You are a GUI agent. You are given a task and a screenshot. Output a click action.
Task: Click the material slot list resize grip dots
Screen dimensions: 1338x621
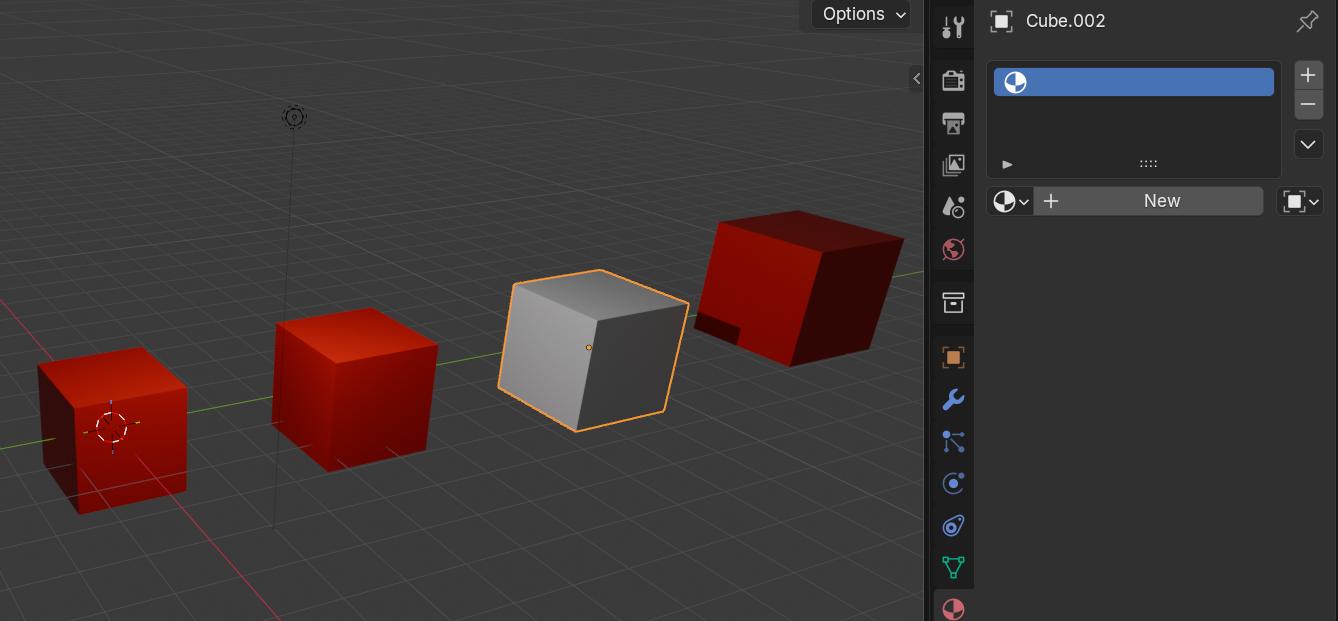tap(1148, 164)
